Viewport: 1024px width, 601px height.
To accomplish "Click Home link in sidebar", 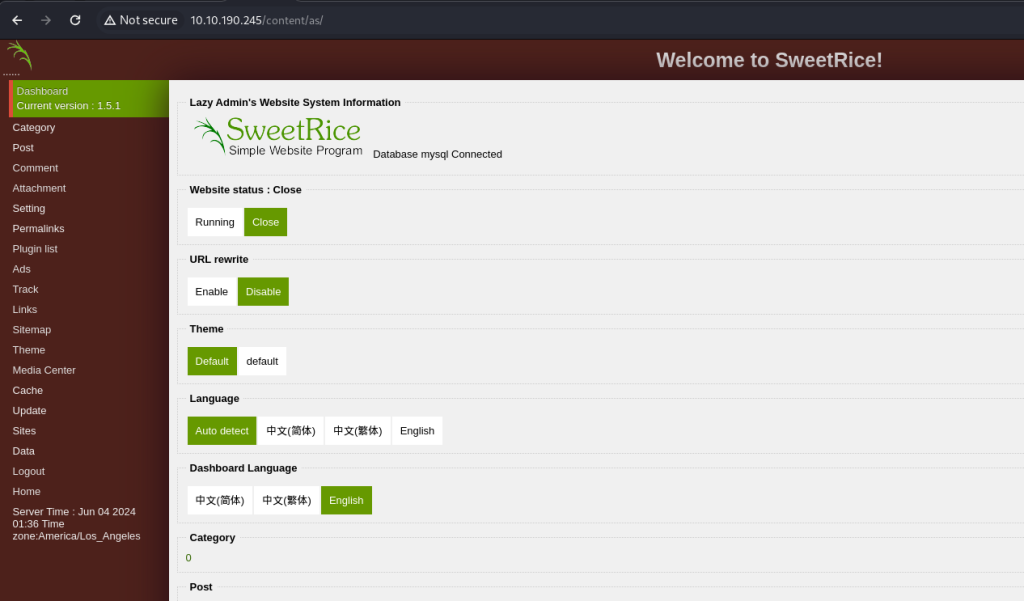I will pyautogui.click(x=26, y=492).
